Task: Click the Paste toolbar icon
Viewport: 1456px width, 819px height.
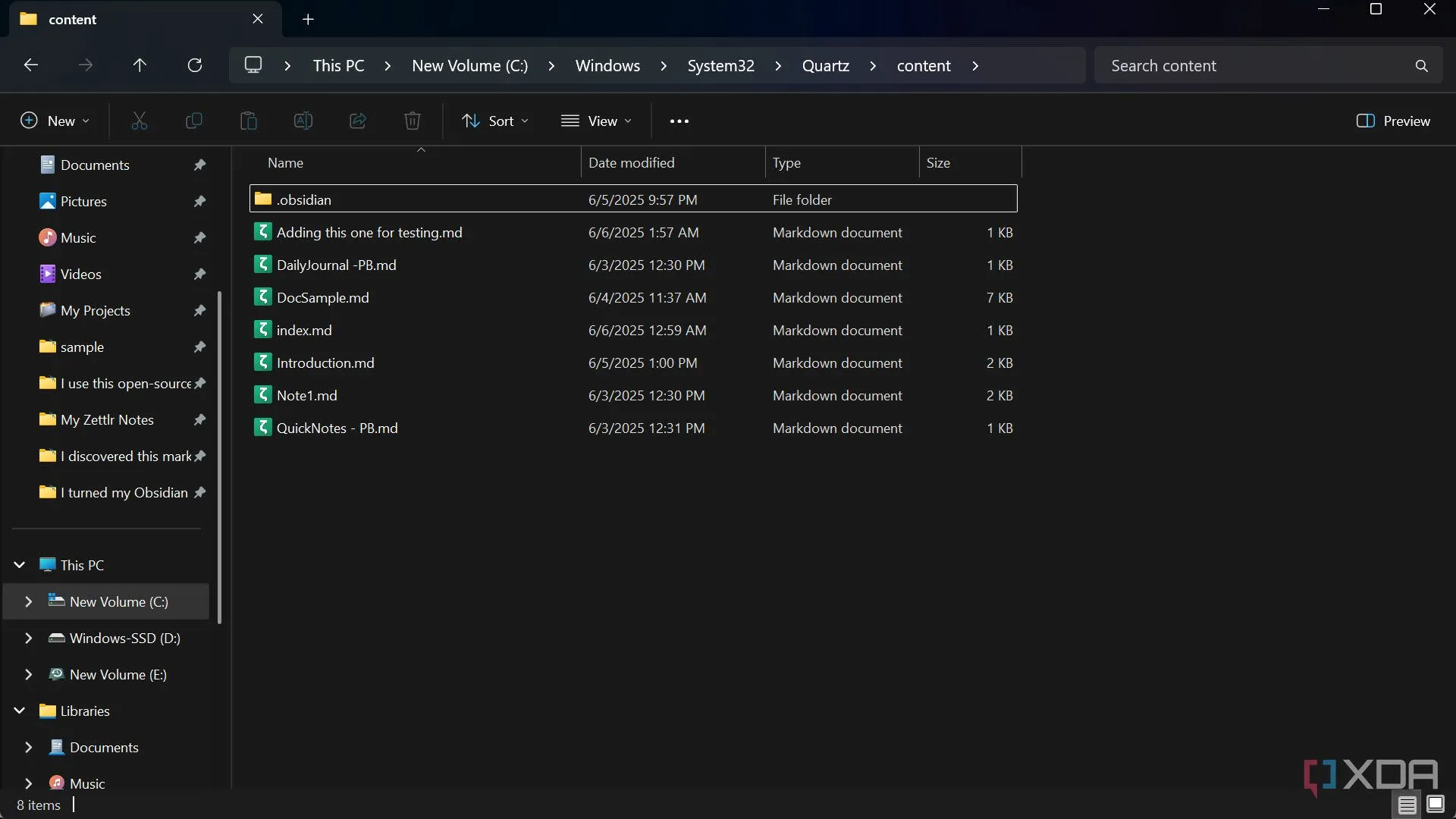Action: pyautogui.click(x=248, y=121)
